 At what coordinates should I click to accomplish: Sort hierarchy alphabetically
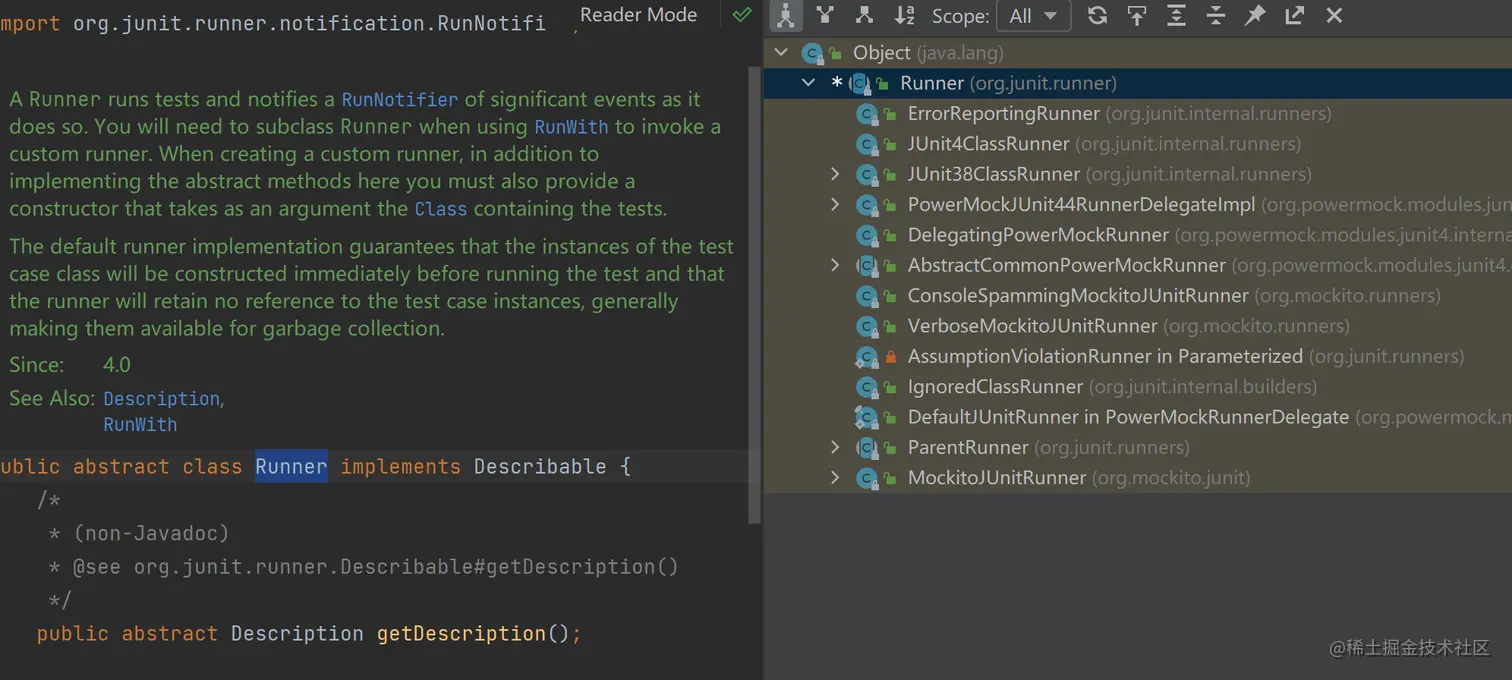(904, 15)
